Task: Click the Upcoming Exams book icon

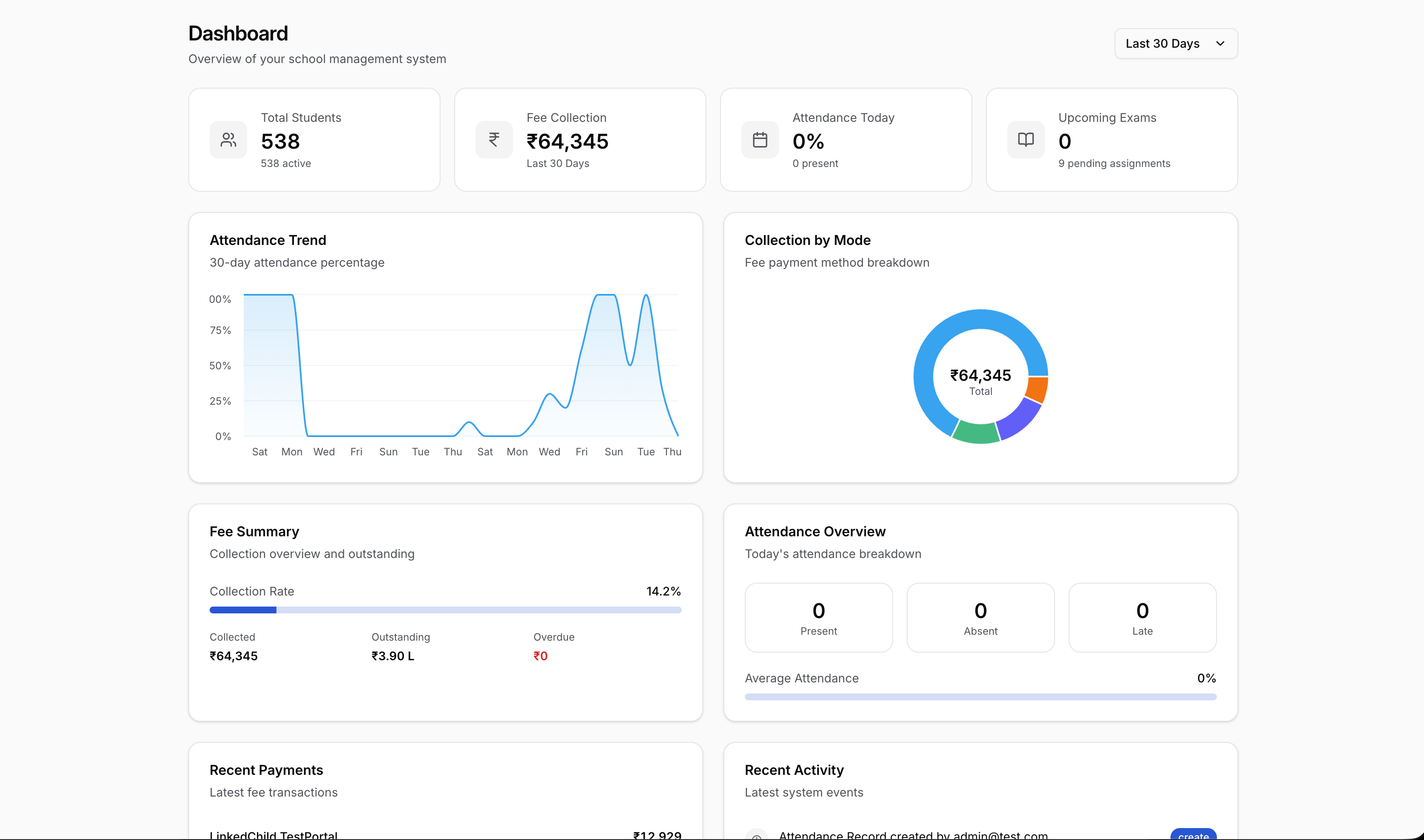Action: (1026, 140)
